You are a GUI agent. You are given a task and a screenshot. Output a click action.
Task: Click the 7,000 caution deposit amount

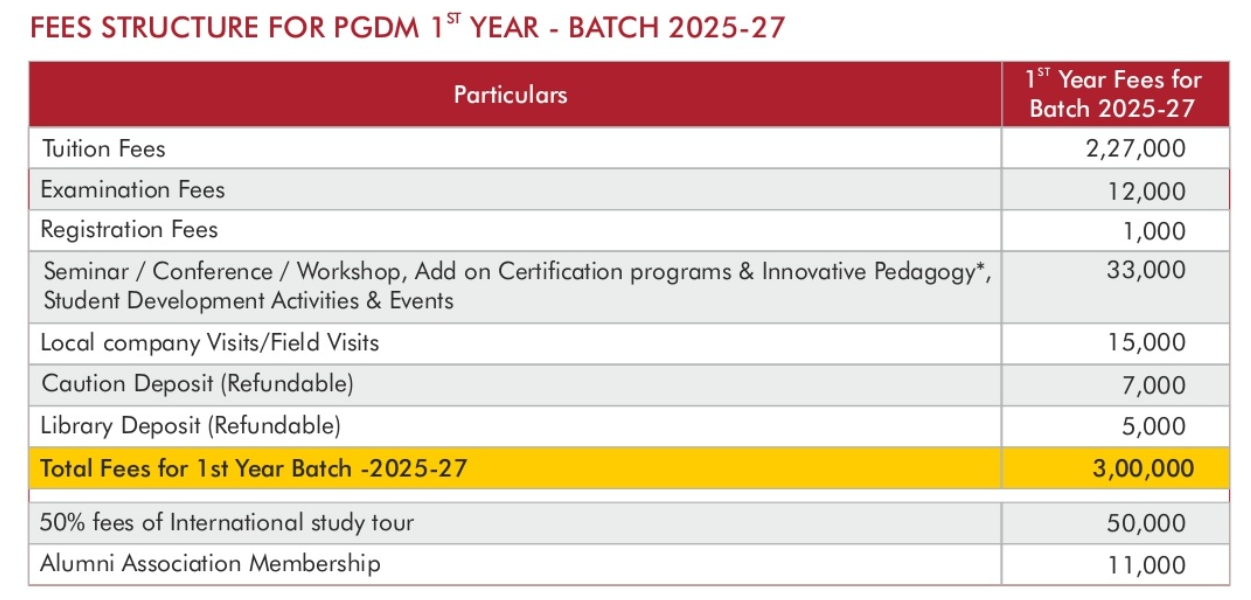[1153, 385]
